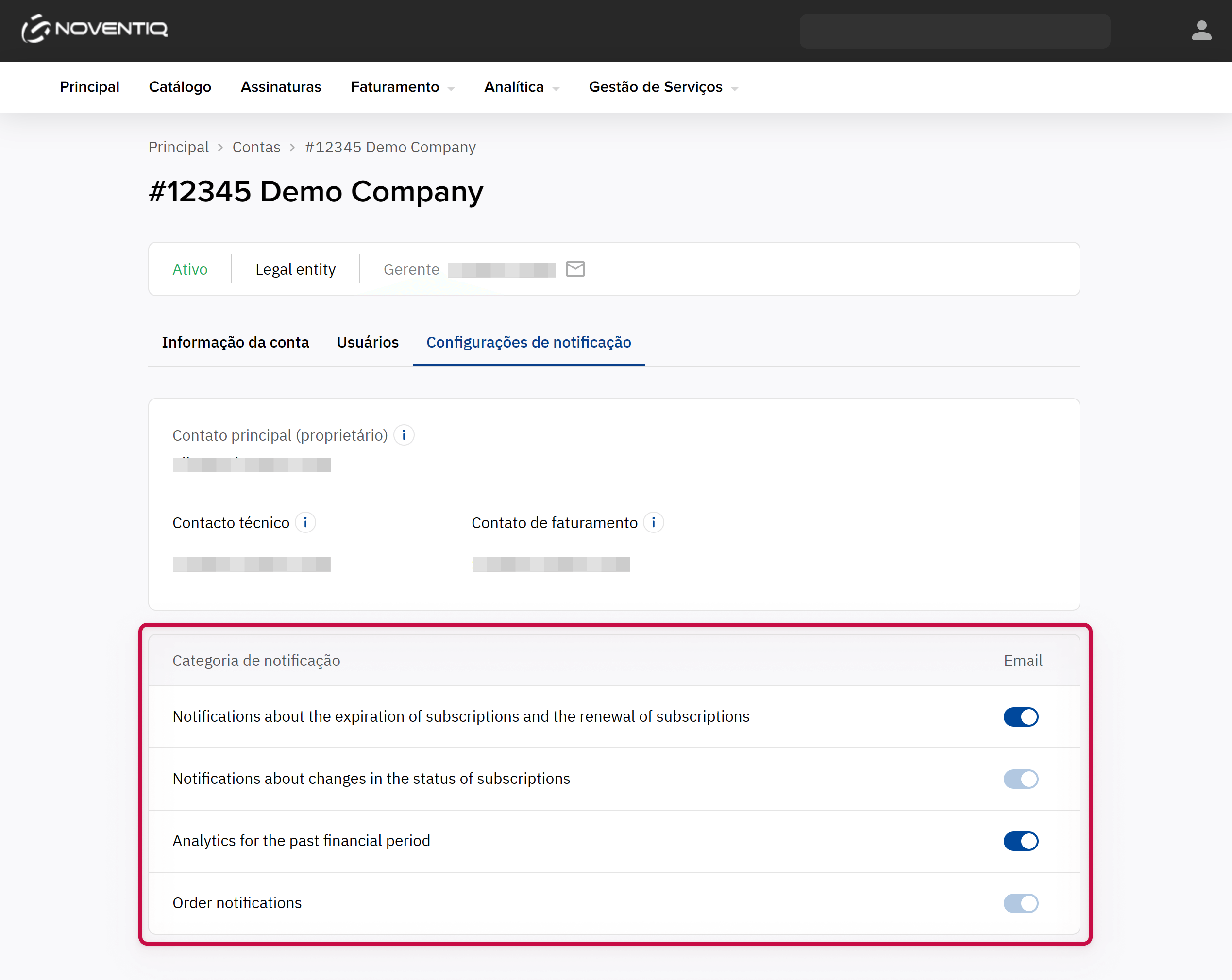Show info for Contato principal (proprietário)
Image resolution: width=1232 pixels, height=980 pixels.
click(404, 435)
